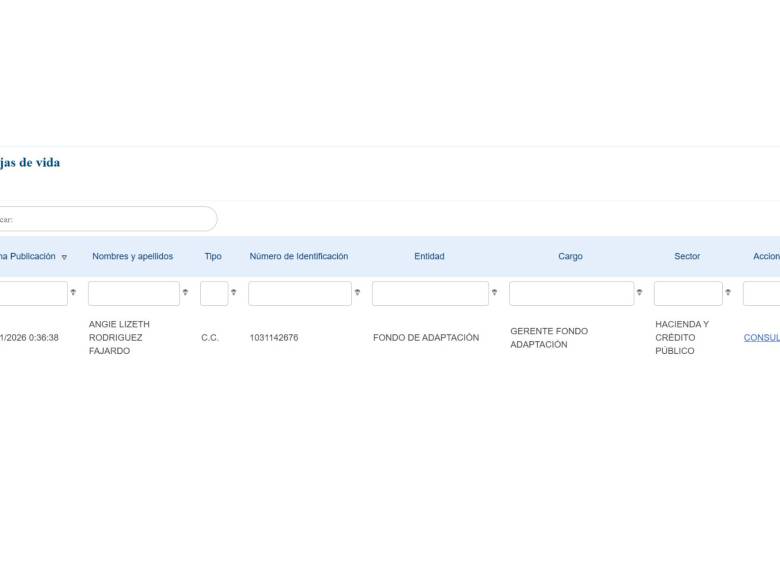Screen dimensions: 780x565
Task: Open the CONSULTAR link for Angie Lizeth
Action: pos(762,338)
